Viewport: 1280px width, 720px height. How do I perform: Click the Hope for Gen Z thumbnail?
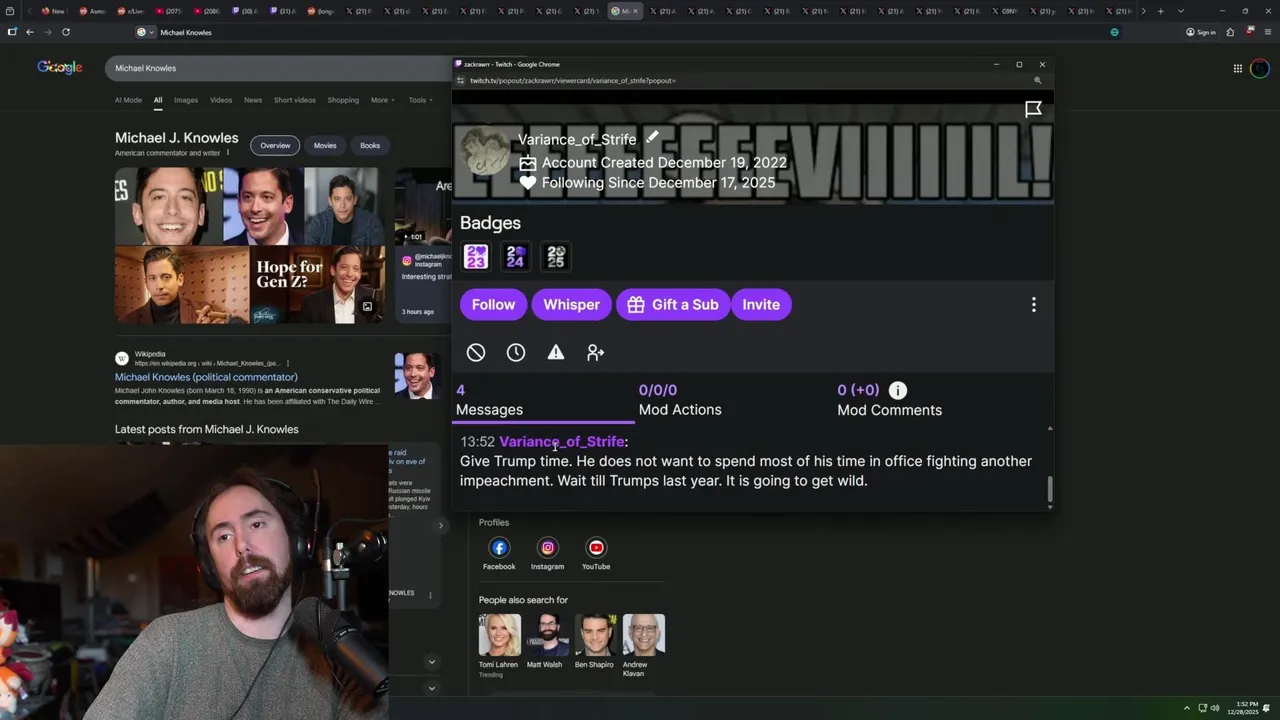click(317, 285)
